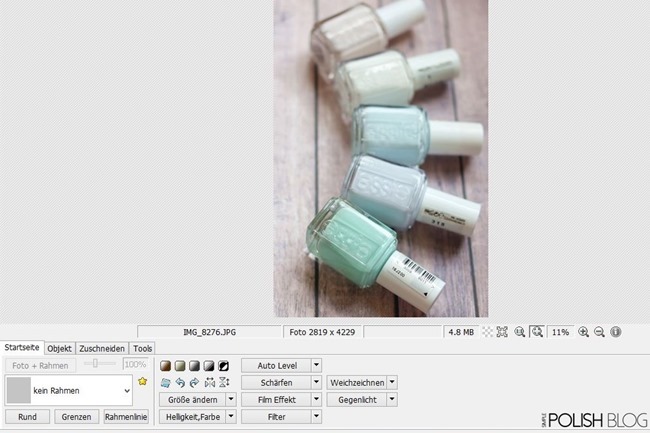This screenshot has height=433, width=650.
Task: Click the gray kein Rahmen frame preview box
Action: [19, 390]
